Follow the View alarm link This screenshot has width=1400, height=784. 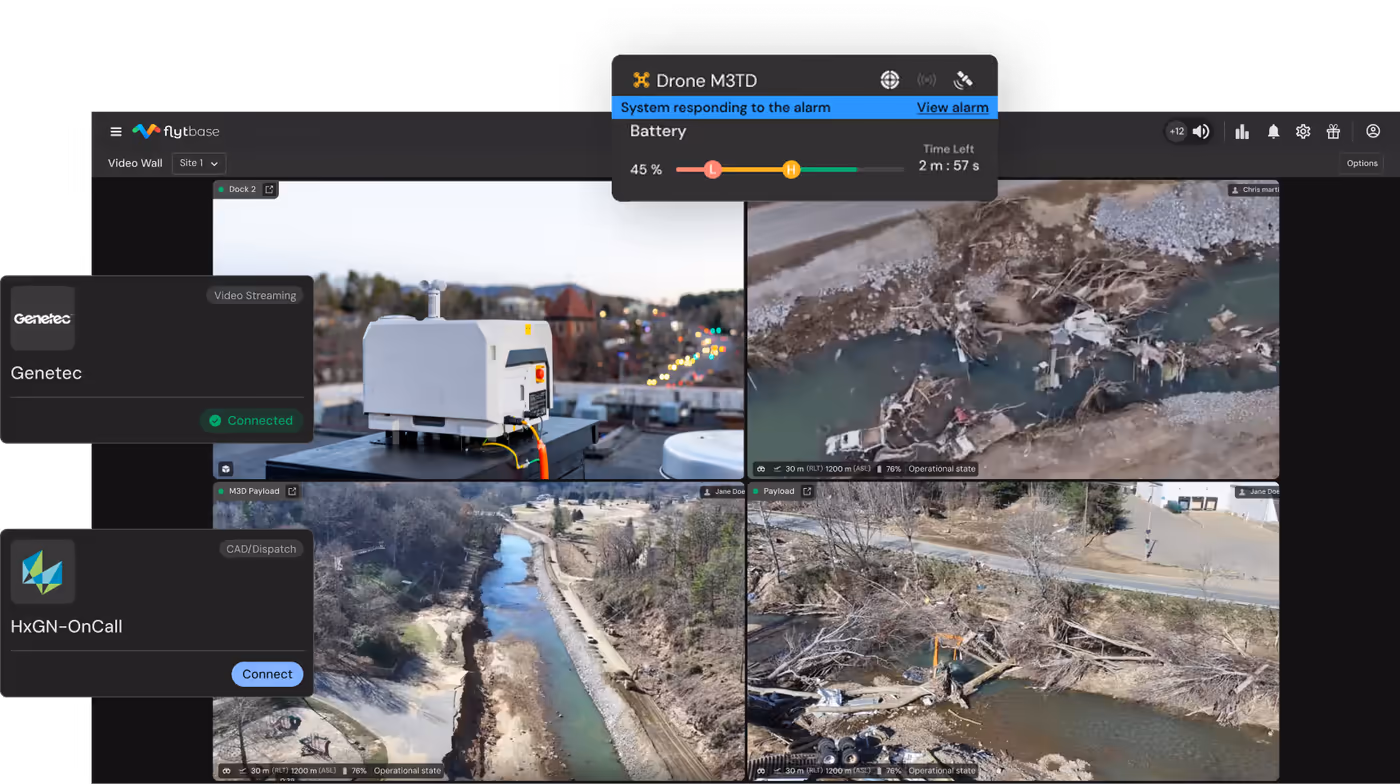[952, 107]
